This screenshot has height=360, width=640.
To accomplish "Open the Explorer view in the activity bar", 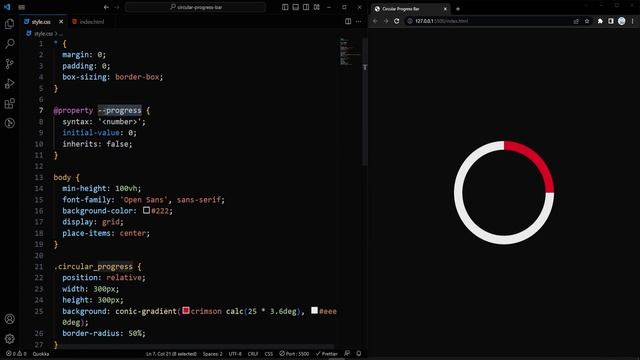I will click(x=9, y=24).
